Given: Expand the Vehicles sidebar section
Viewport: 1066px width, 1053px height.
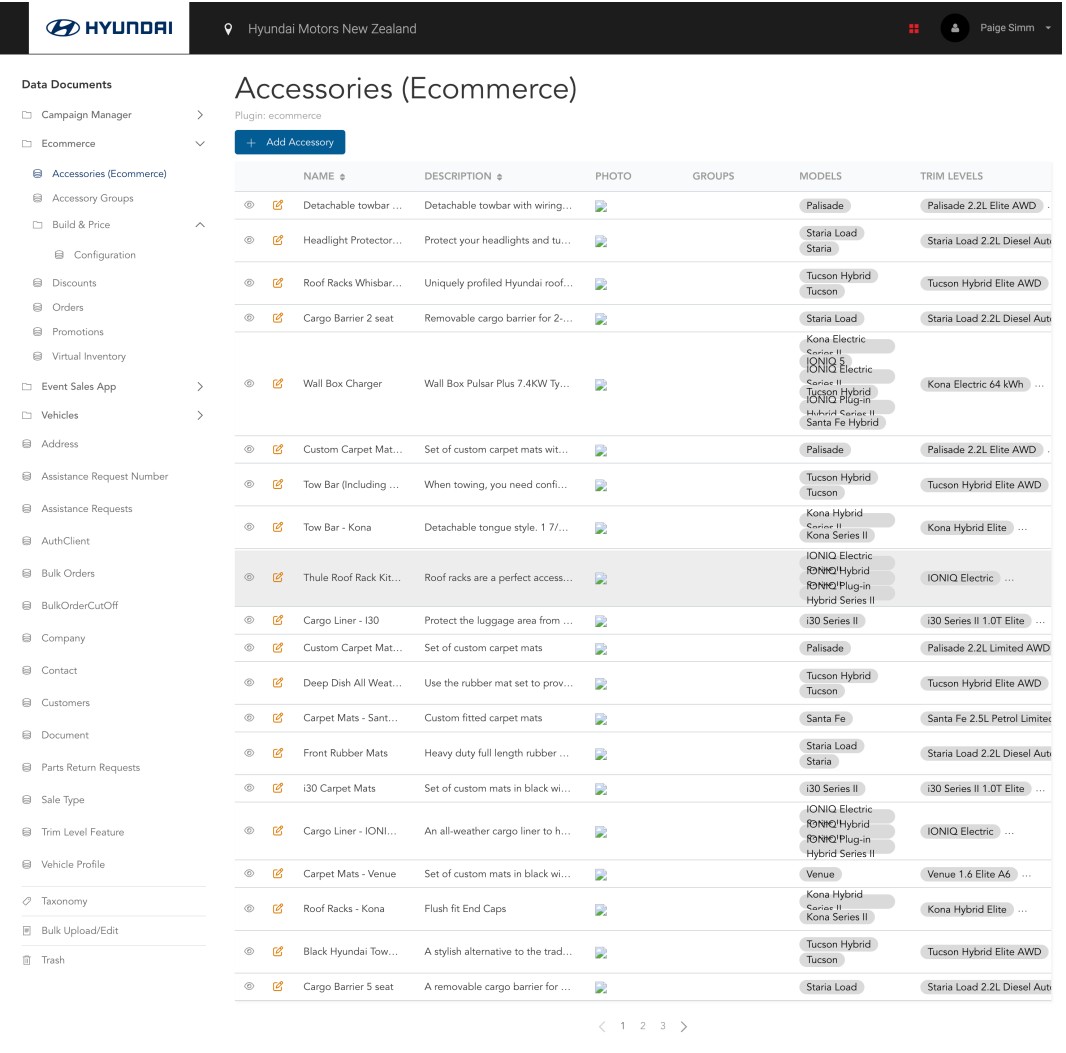Looking at the screenshot, I should point(199,413).
